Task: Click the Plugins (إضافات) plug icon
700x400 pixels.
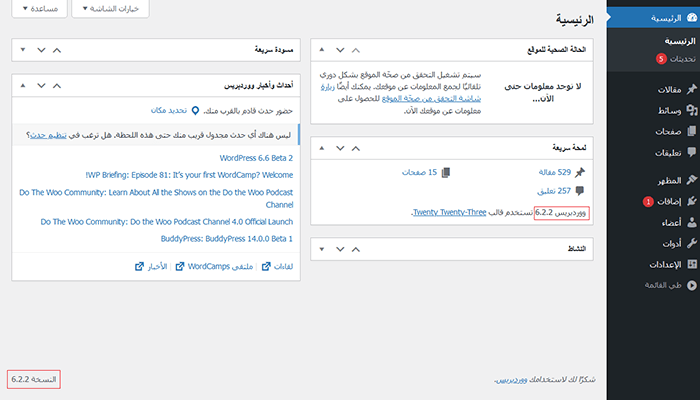Action: (x=692, y=201)
